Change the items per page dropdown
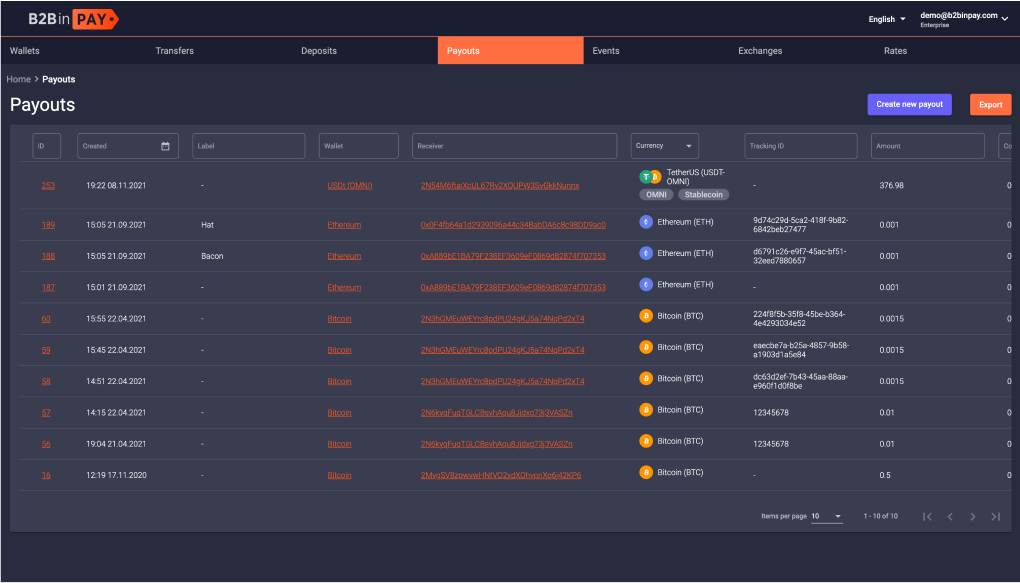Screen dimensions: 1020x583 [826, 516]
